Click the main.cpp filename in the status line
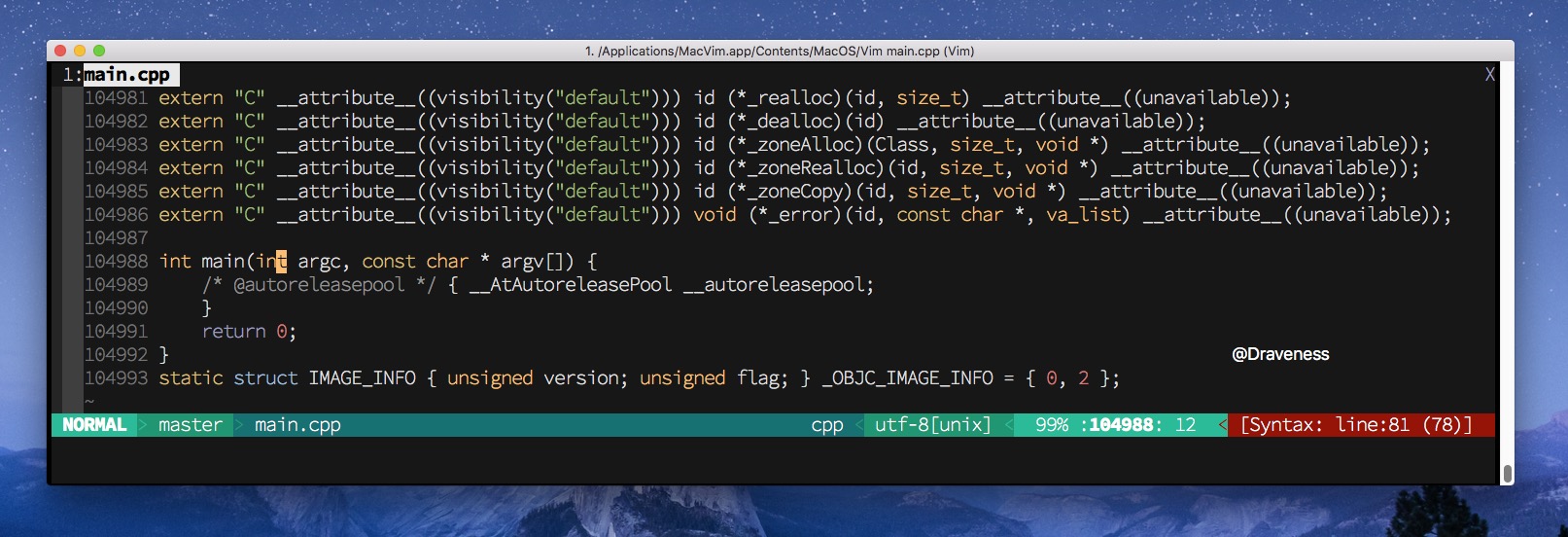Viewport: 1568px width, 537px height. [x=297, y=425]
